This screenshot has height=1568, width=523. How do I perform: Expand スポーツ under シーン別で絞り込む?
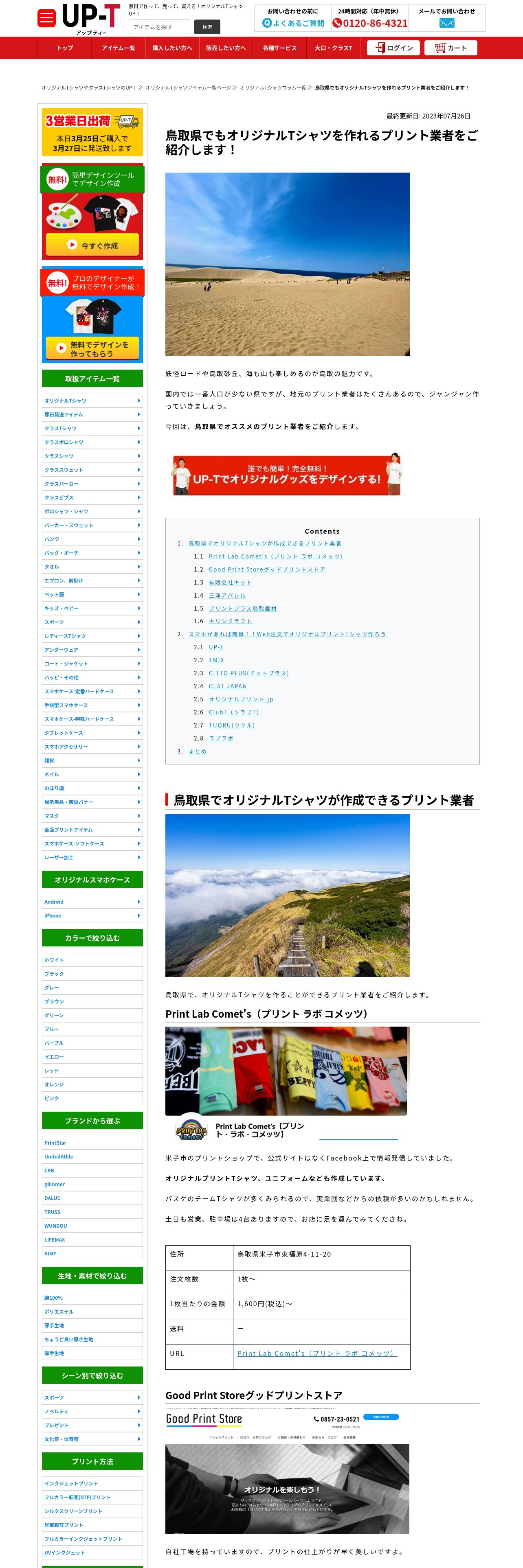click(92, 1397)
